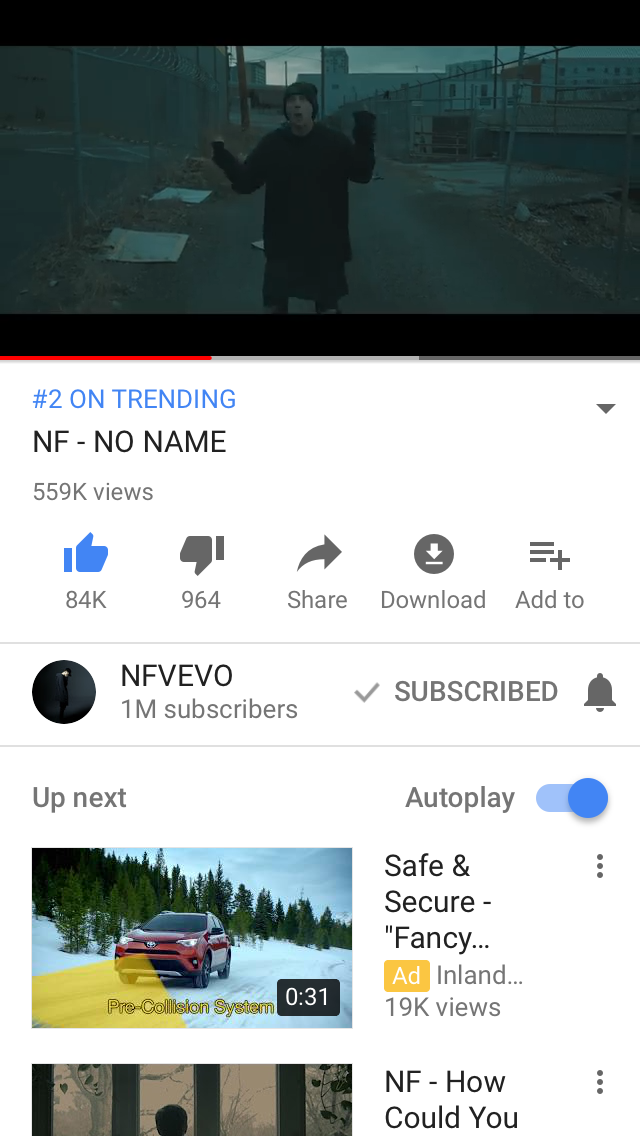
Task: Tap the playing NF video frame
Action: click(320, 180)
